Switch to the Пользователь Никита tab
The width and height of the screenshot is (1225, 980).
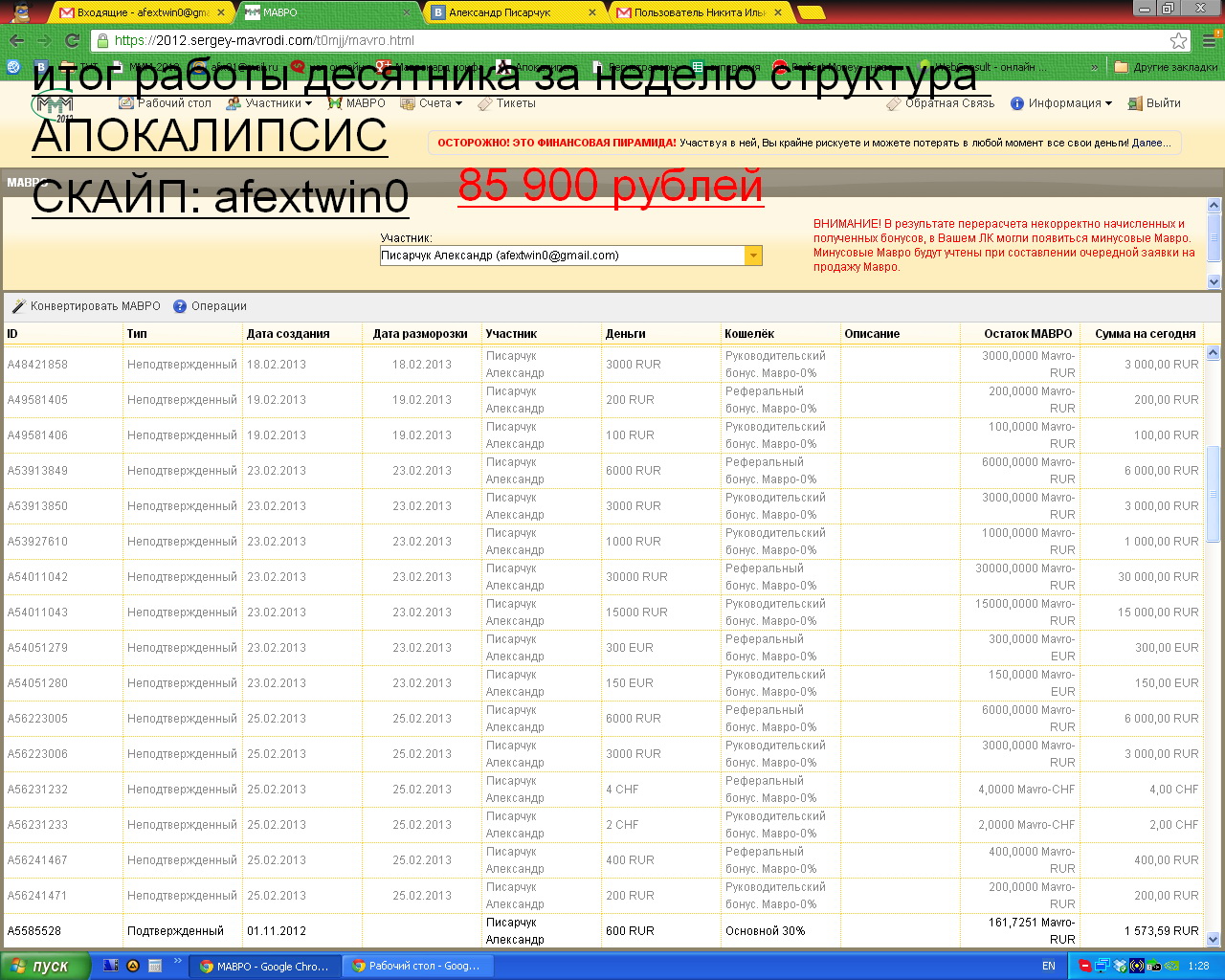(x=701, y=12)
